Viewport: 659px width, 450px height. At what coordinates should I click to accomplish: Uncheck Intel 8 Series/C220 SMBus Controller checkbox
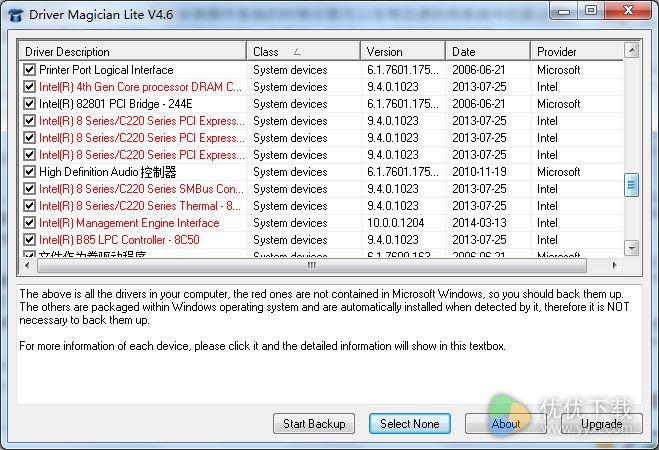tap(29, 189)
